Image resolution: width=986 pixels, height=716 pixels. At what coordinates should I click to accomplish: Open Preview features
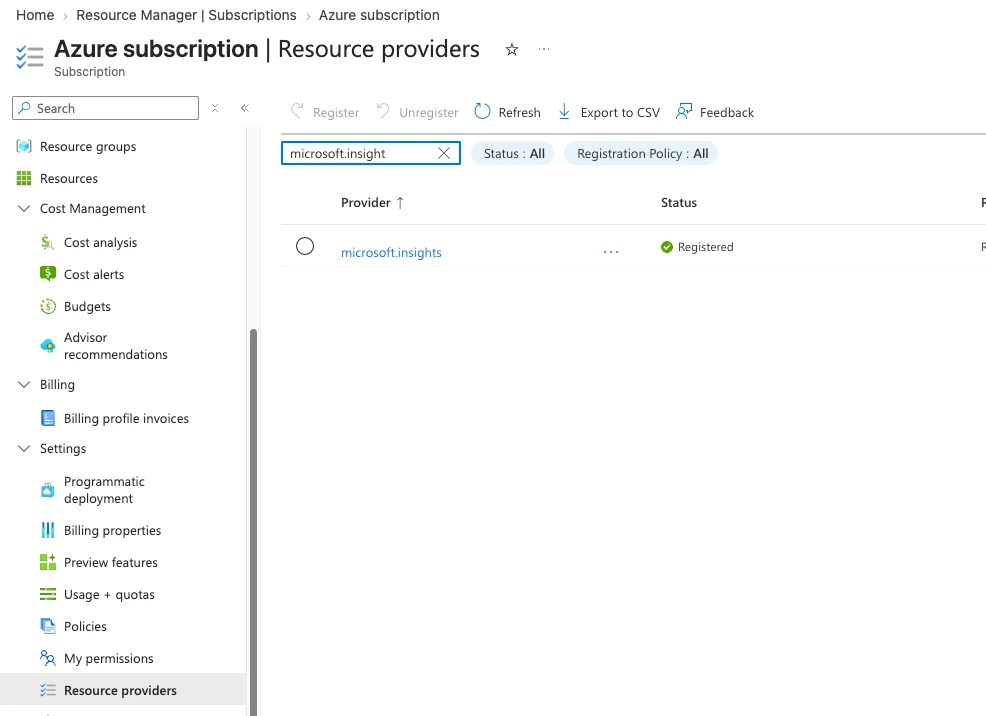111,563
